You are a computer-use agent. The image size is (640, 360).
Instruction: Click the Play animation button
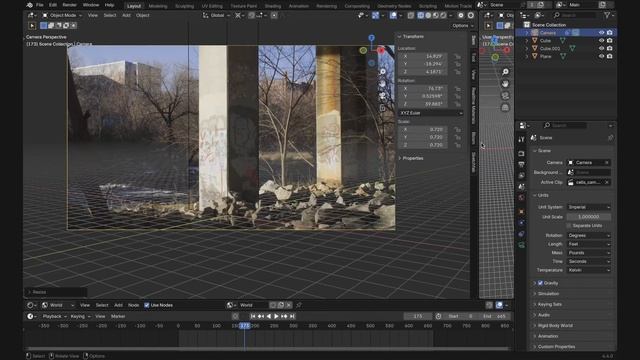coord(276,316)
